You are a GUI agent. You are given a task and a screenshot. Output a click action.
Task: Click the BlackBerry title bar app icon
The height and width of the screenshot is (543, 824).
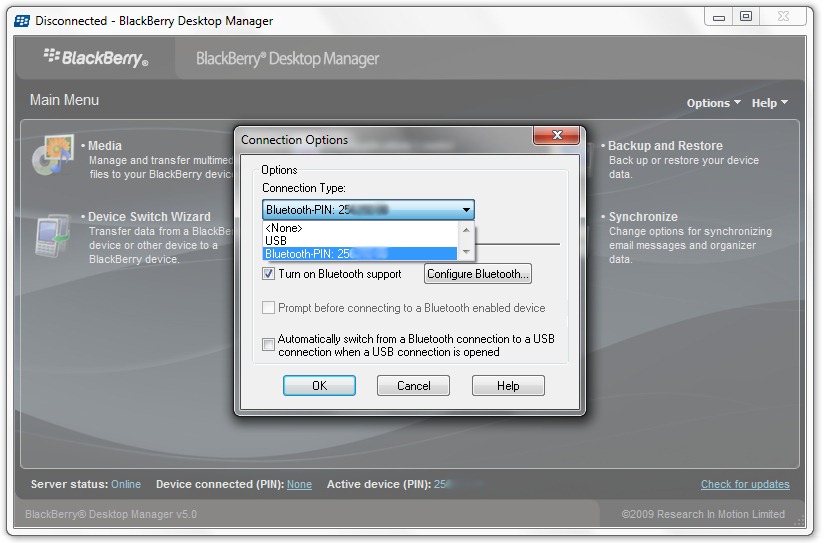[x=21, y=20]
